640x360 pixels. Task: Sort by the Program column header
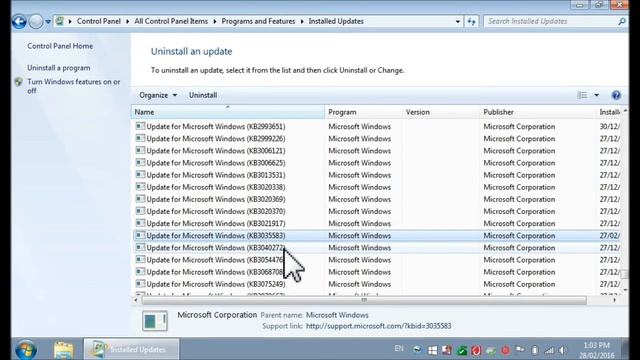364,112
